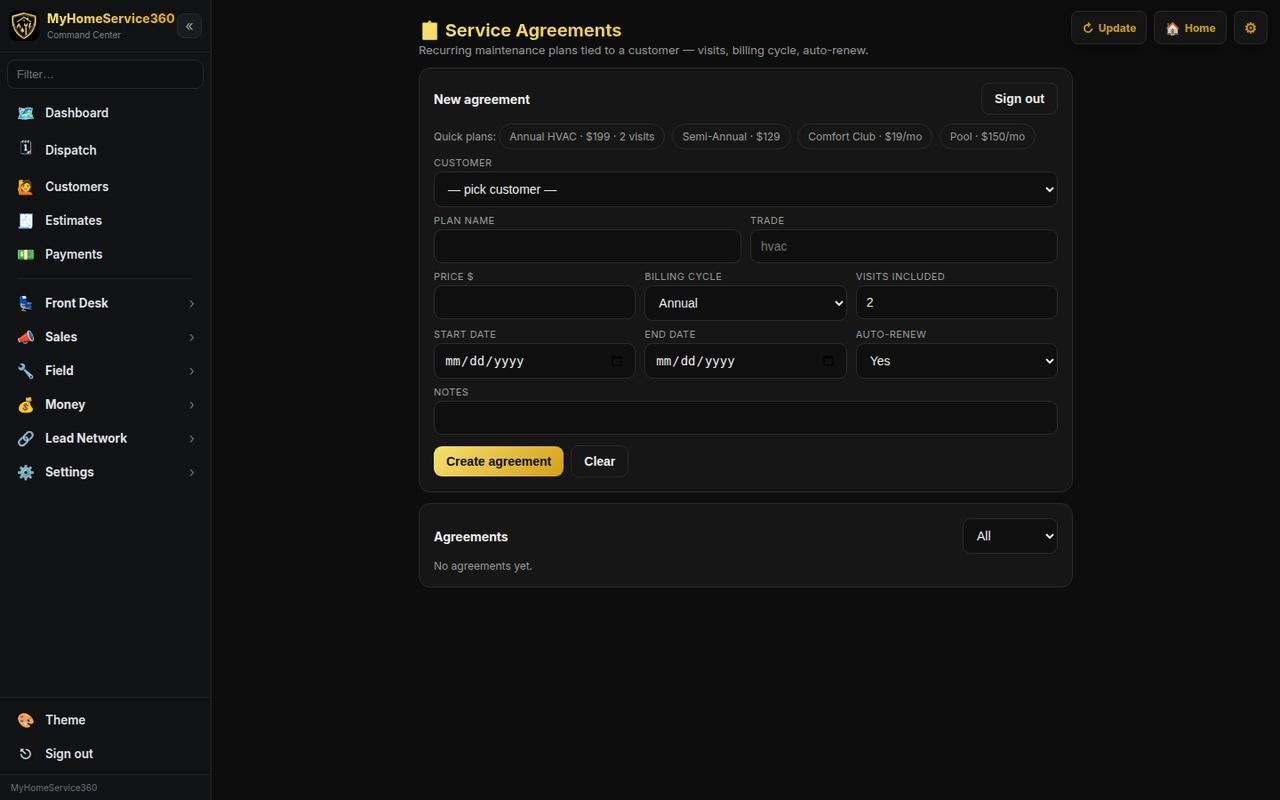
Task: Click Sign out in New agreement panel
Action: click(1019, 99)
